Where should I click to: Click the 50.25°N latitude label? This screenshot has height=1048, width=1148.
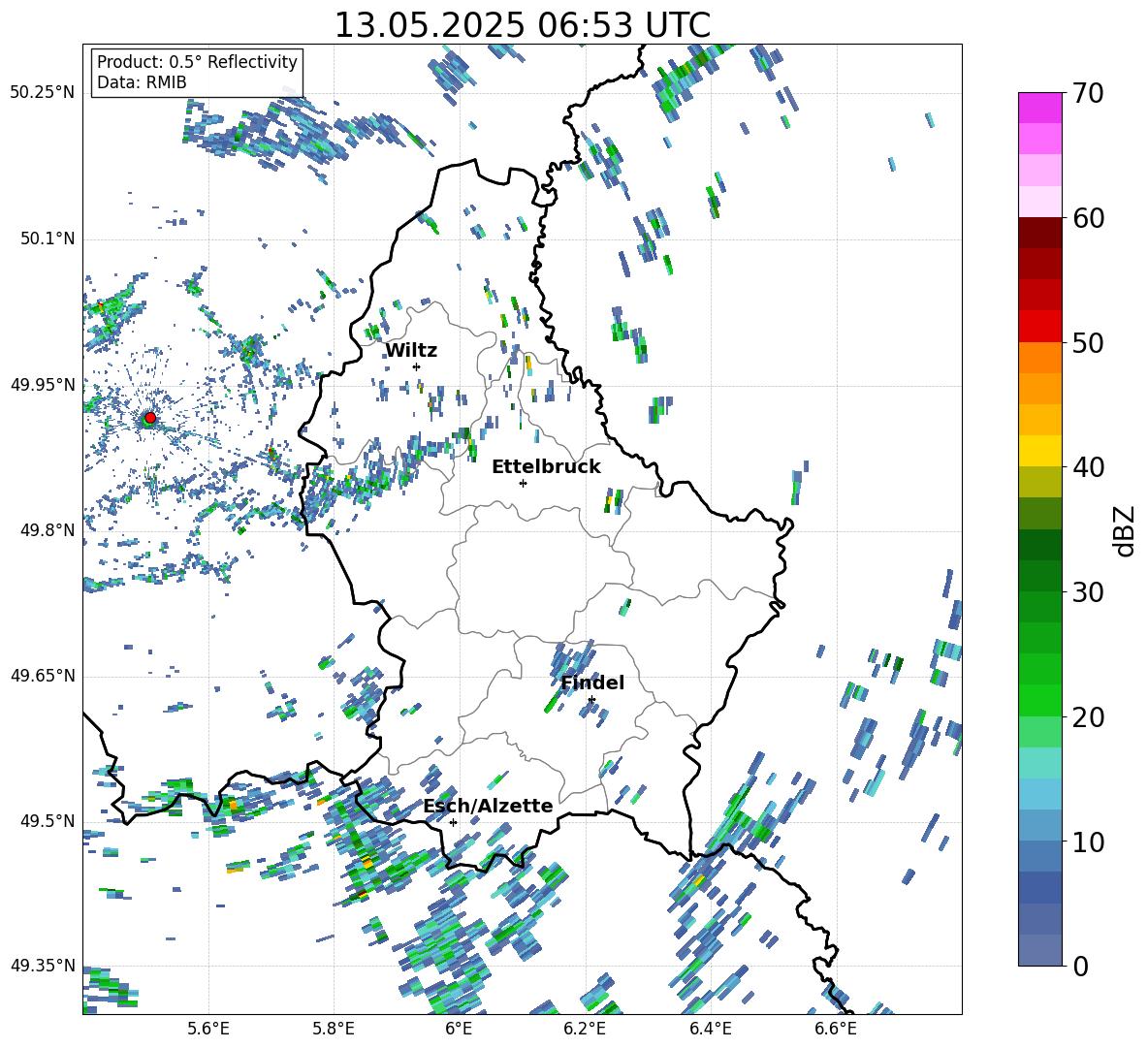pos(43,93)
